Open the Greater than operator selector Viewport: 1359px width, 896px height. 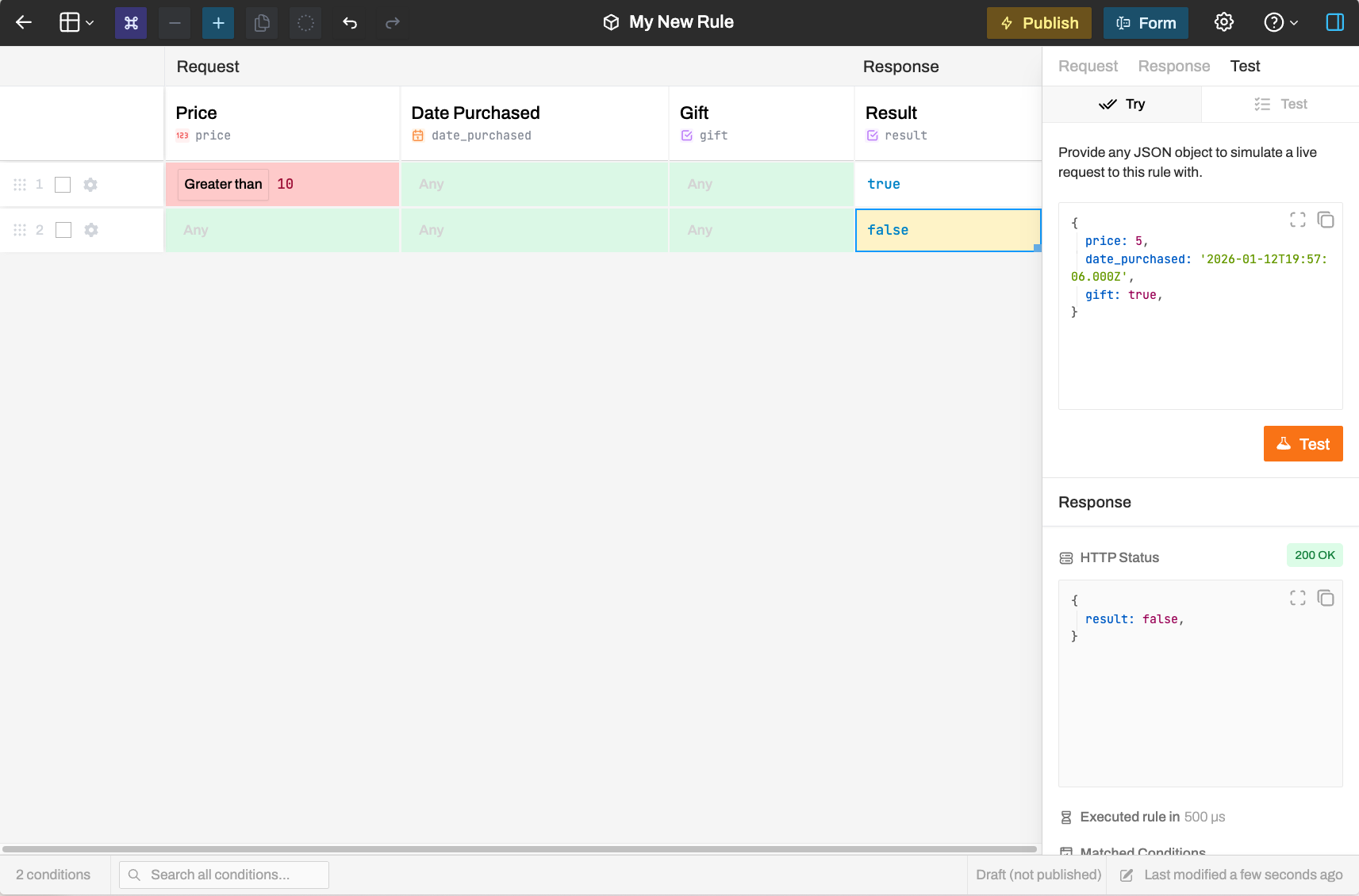pyautogui.click(x=223, y=185)
